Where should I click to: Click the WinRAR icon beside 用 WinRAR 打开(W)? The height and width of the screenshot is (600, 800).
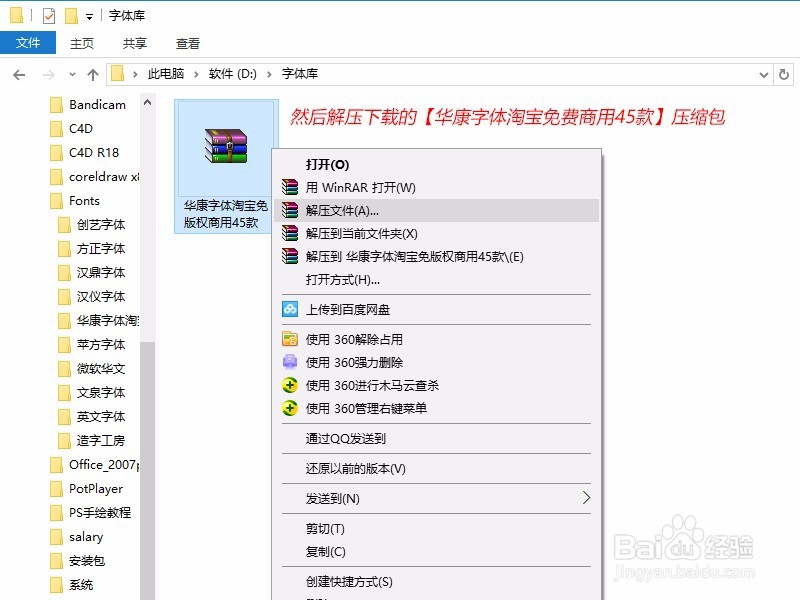coord(290,187)
